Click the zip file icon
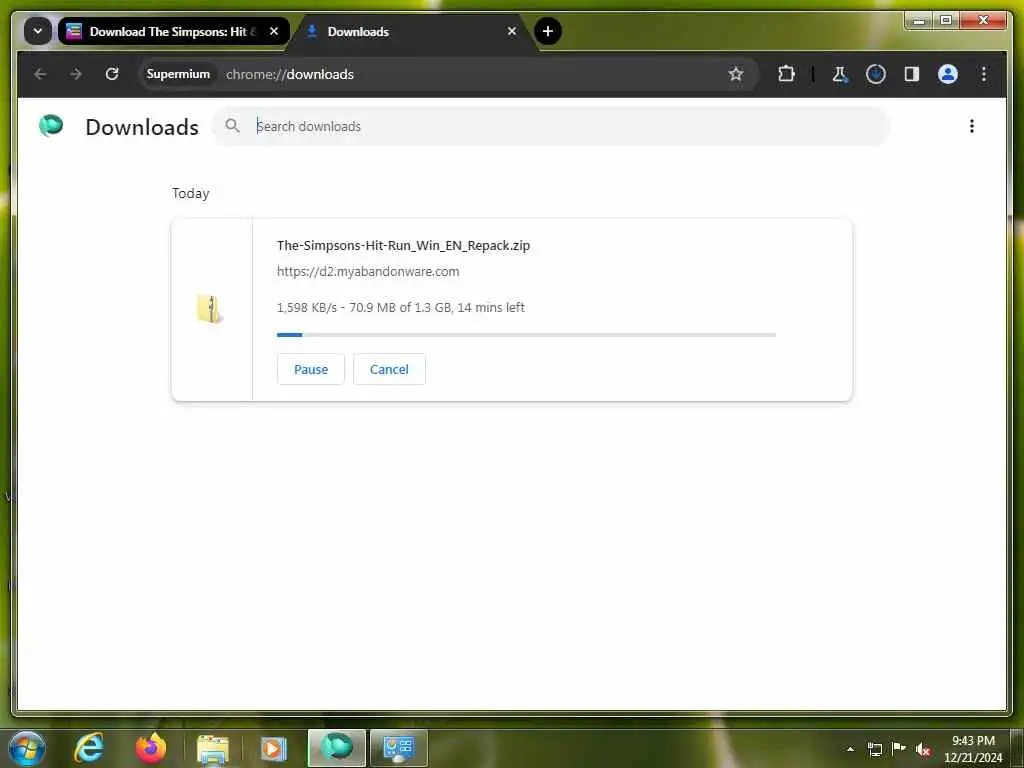This screenshot has width=1024, height=768. coord(210,309)
